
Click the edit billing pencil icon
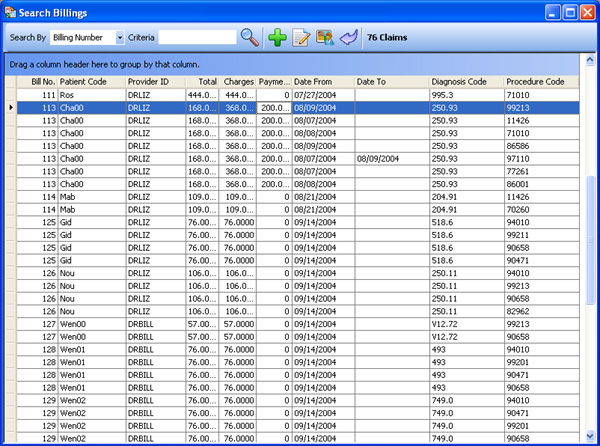coord(302,37)
